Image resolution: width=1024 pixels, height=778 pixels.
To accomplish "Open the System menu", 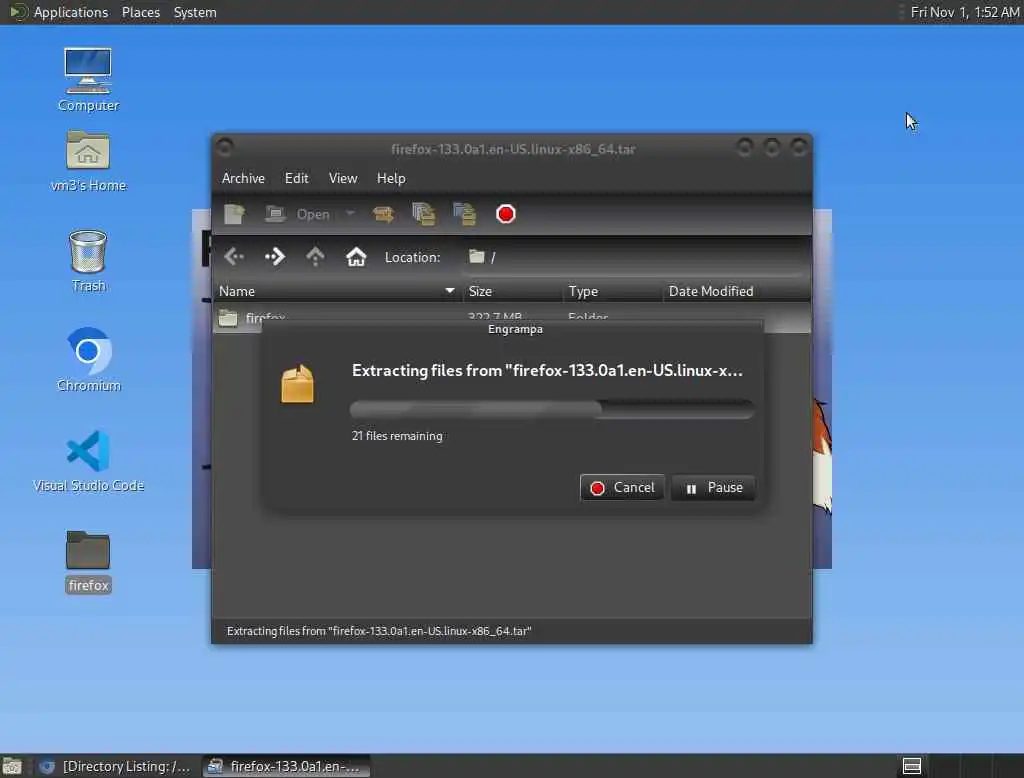I will [x=195, y=12].
